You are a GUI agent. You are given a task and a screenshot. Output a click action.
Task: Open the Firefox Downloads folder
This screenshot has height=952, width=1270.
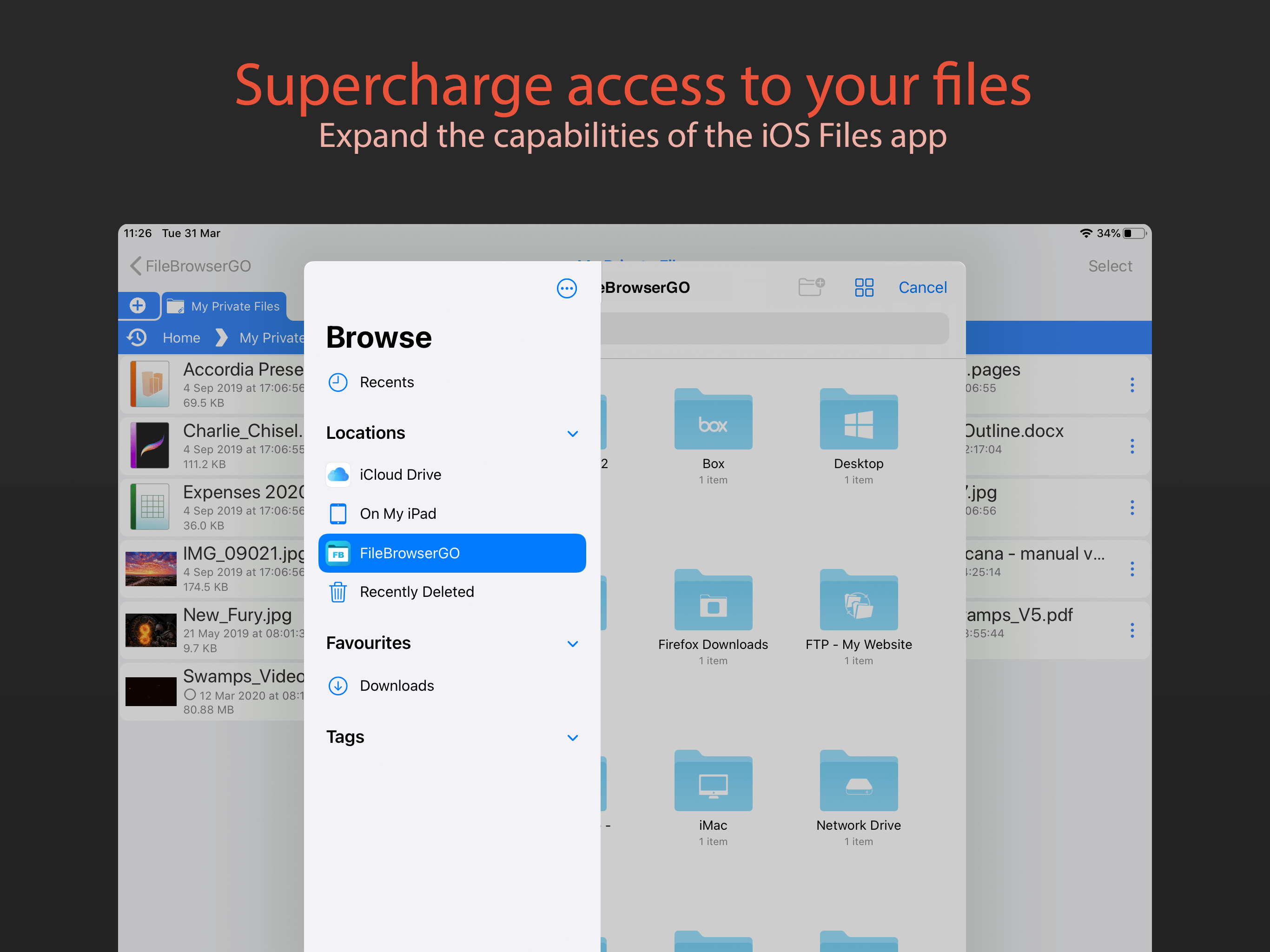click(713, 603)
